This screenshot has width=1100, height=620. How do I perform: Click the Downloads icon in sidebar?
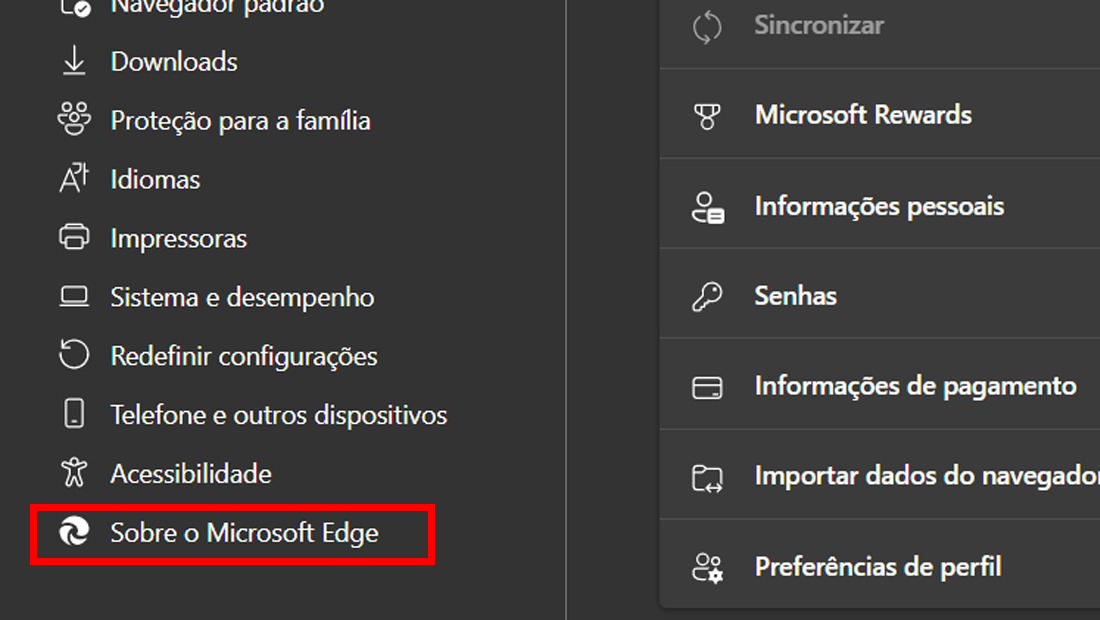[x=73, y=61]
